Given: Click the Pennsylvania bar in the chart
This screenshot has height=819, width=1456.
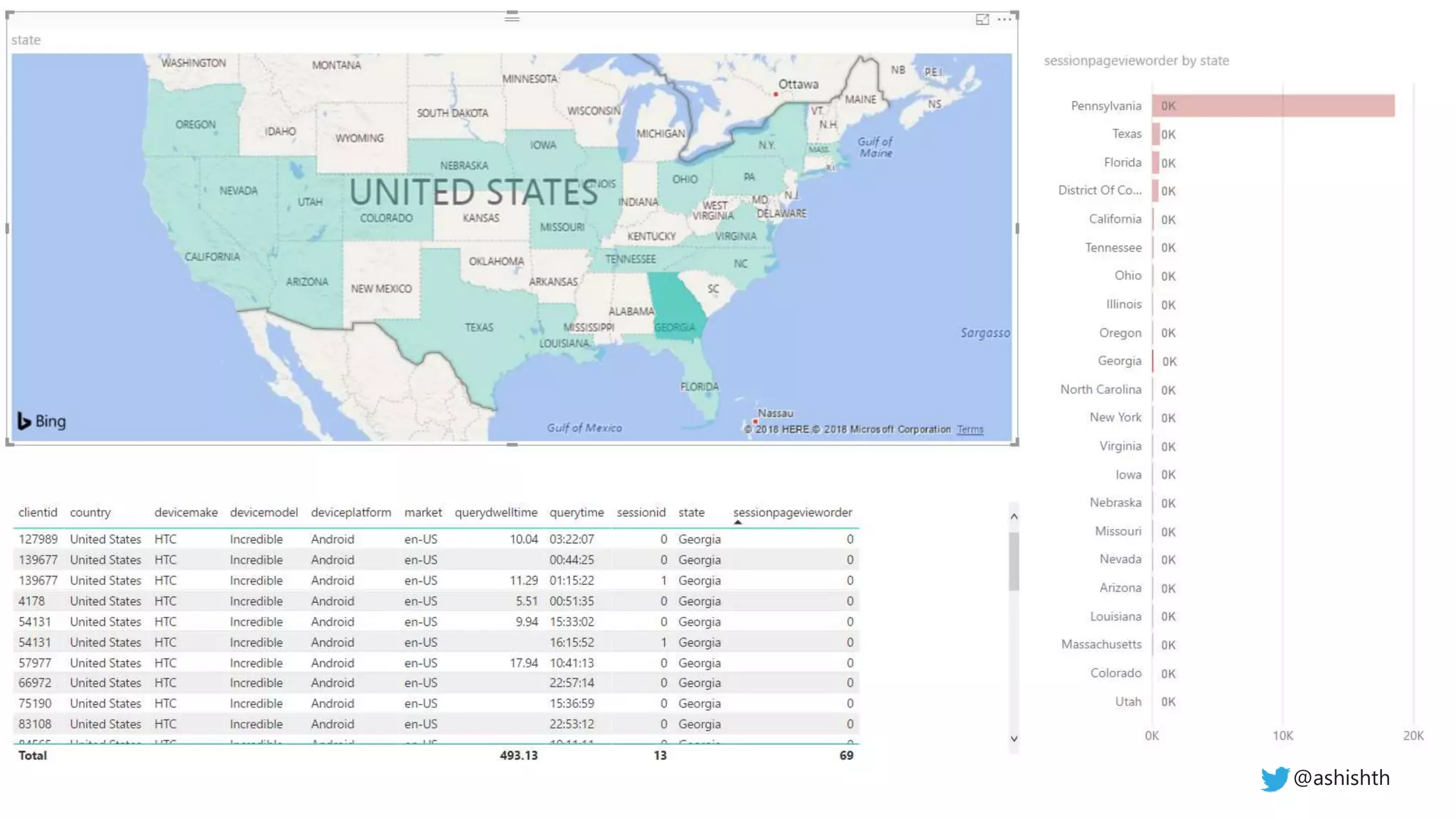Looking at the screenshot, I should click(x=1273, y=106).
